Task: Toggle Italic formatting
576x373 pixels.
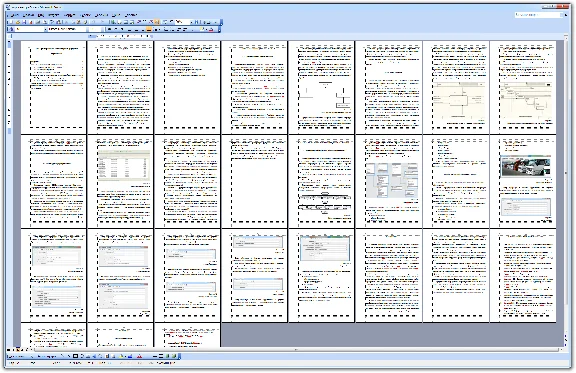Action: 116,29
